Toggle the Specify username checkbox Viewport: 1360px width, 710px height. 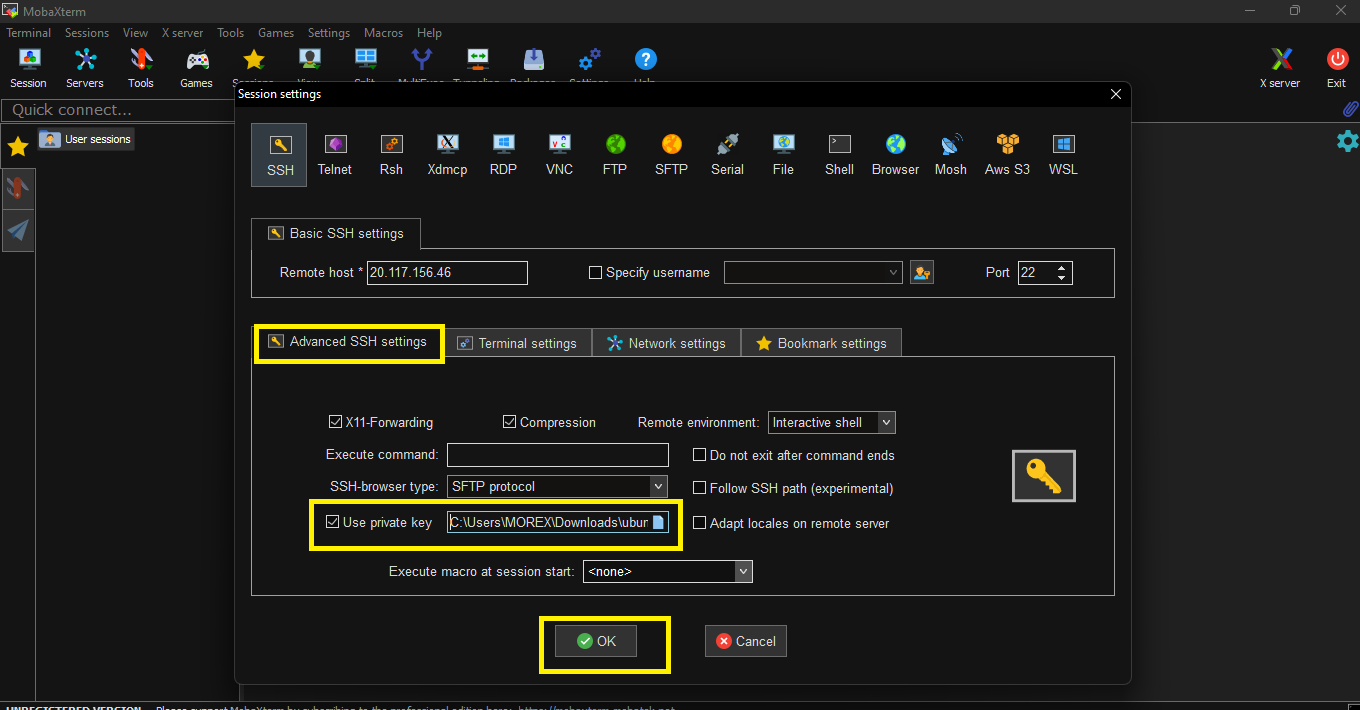(595, 272)
